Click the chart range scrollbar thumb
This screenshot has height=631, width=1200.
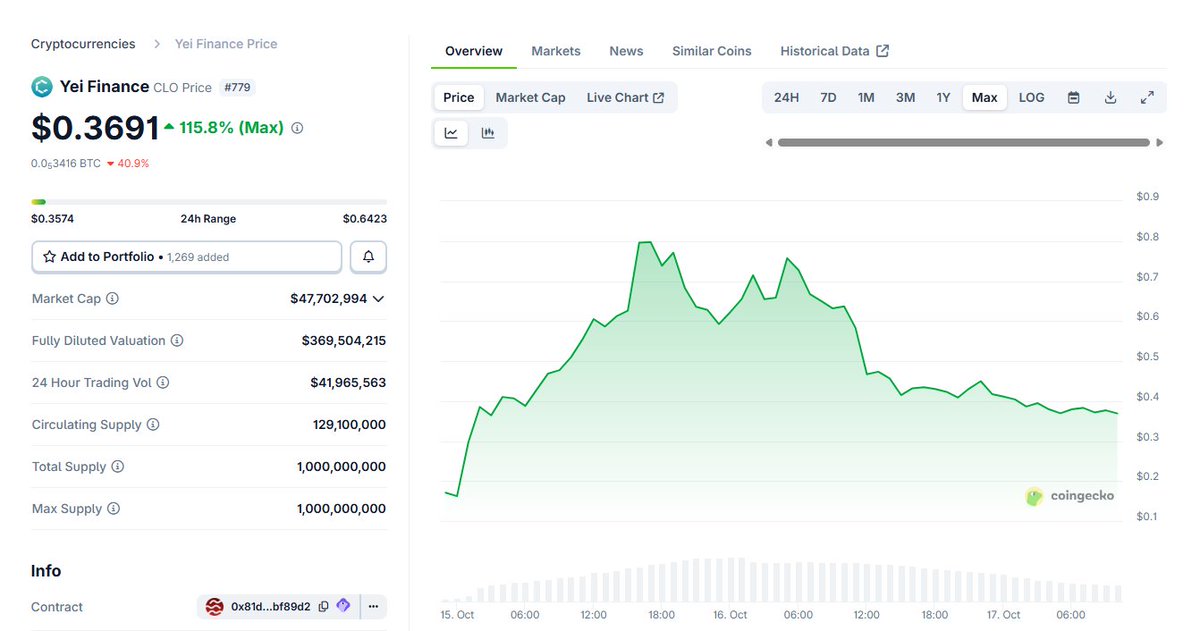click(964, 143)
